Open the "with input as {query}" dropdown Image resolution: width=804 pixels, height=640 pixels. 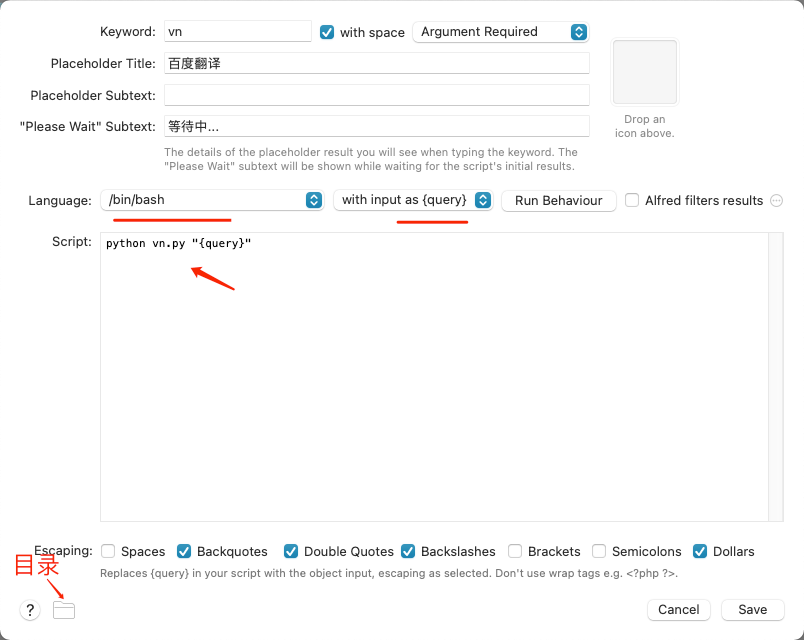[x=413, y=200]
